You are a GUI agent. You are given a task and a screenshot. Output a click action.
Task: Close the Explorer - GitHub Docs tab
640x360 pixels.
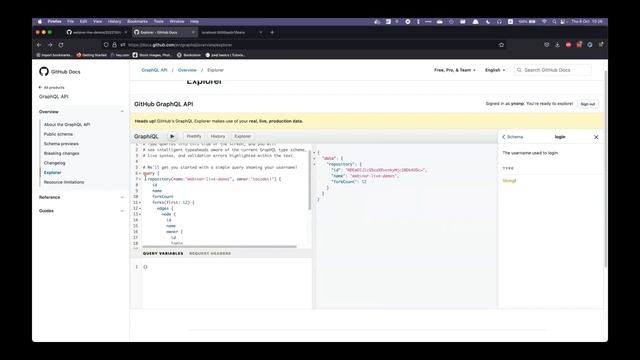tap(193, 32)
